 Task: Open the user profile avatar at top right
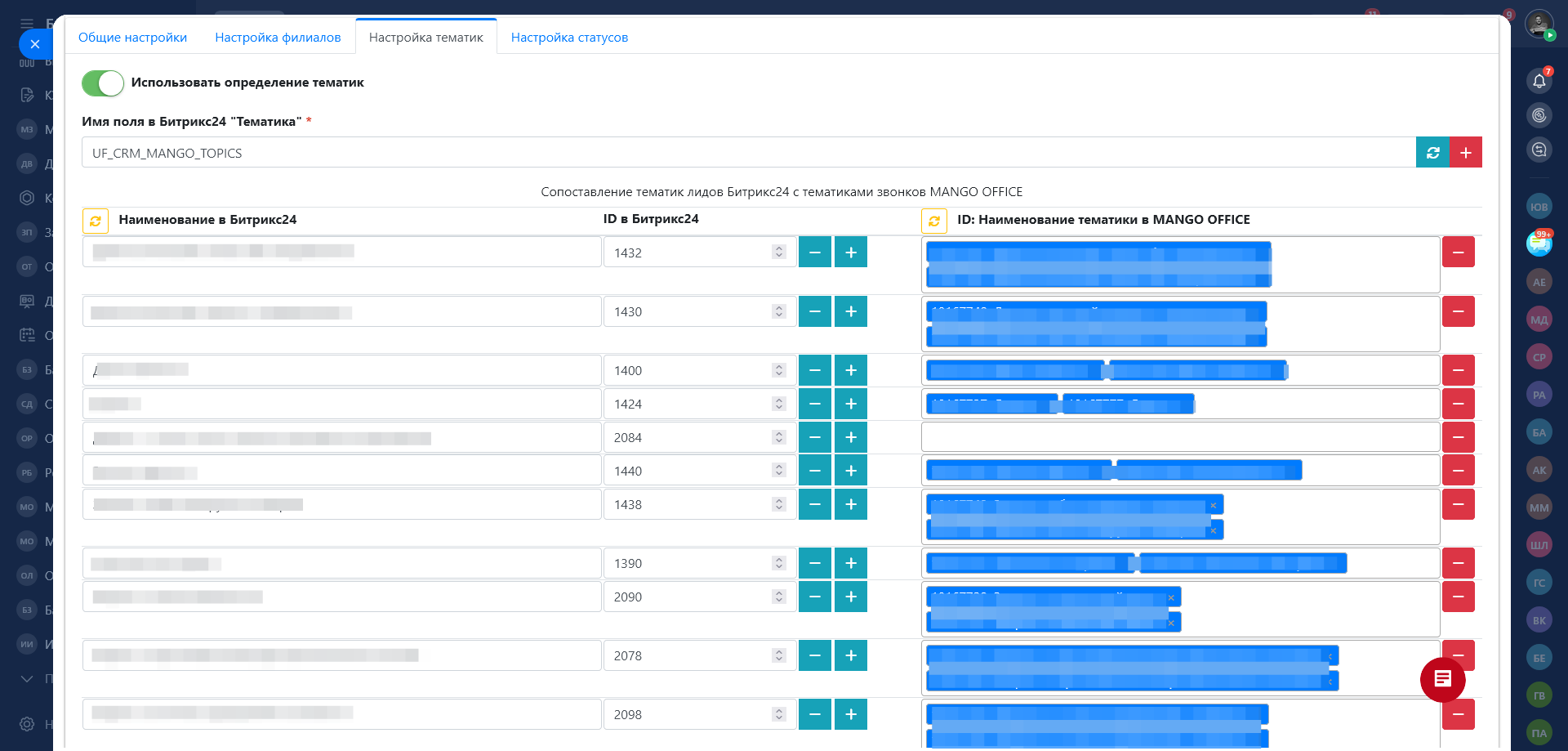pyautogui.click(x=1539, y=24)
